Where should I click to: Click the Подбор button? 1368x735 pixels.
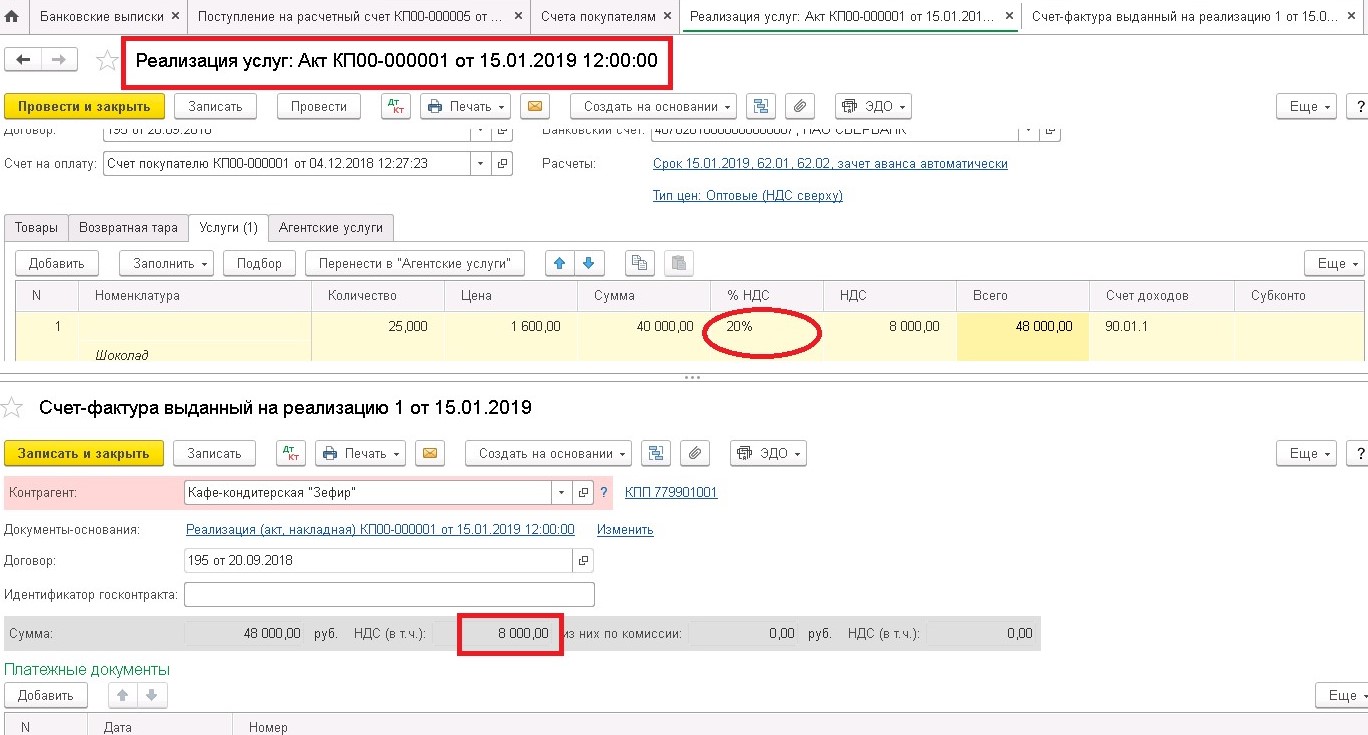pos(260,263)
